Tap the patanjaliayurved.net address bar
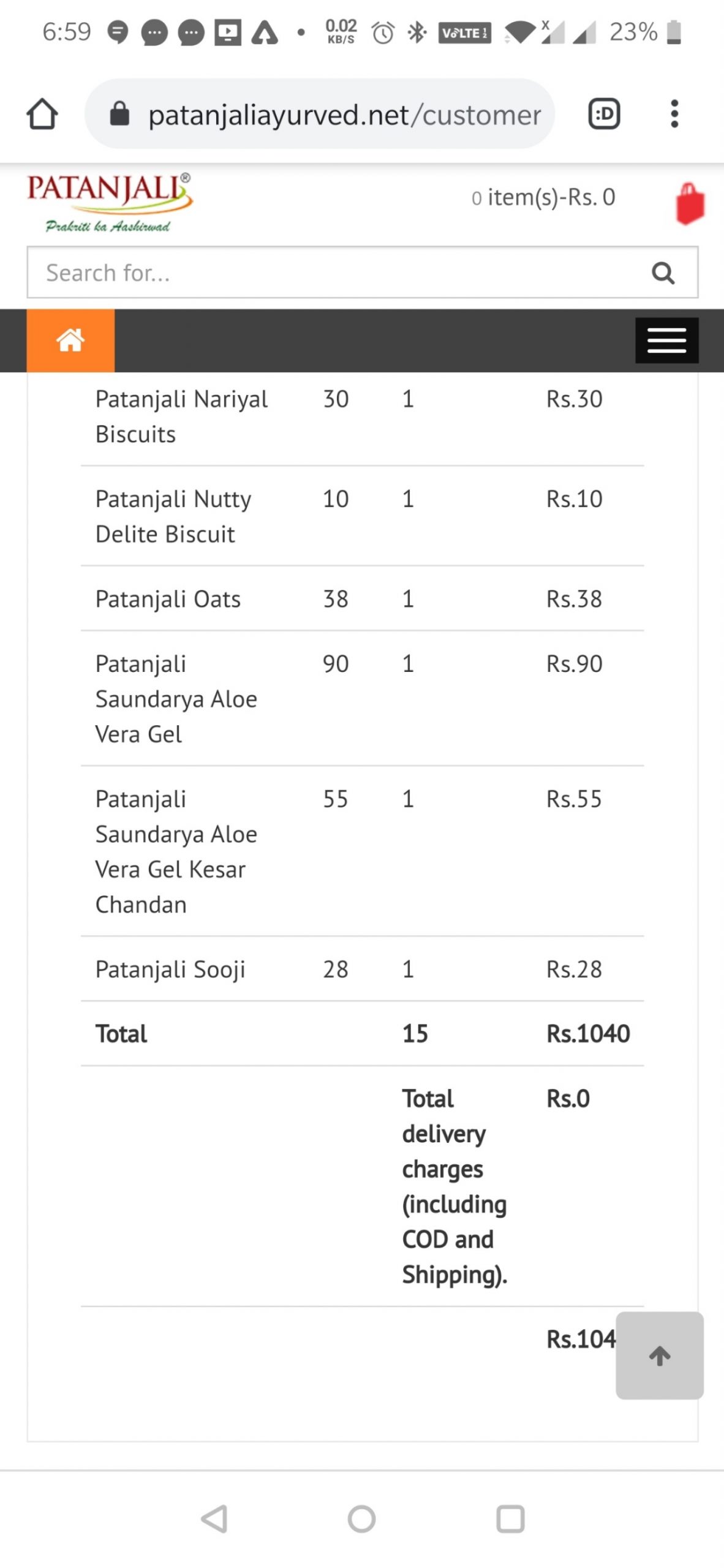724x1568 pixels. [x=343, y=115]
